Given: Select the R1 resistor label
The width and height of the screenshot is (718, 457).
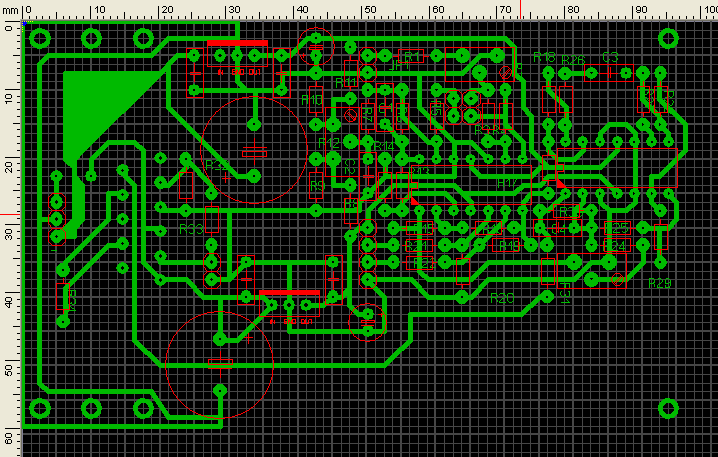Looking at the screenshot, I should [x=412, y=56].
